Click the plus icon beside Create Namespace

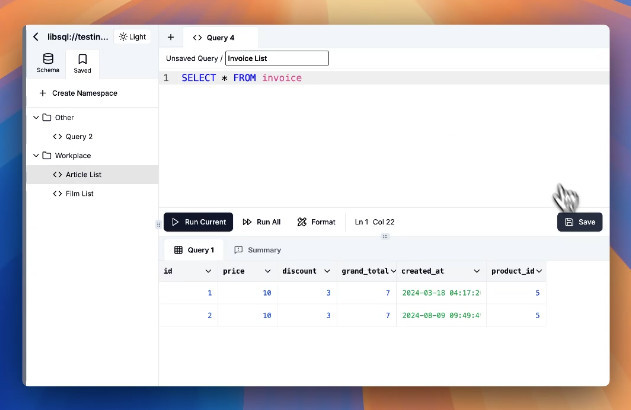point(43,93)
